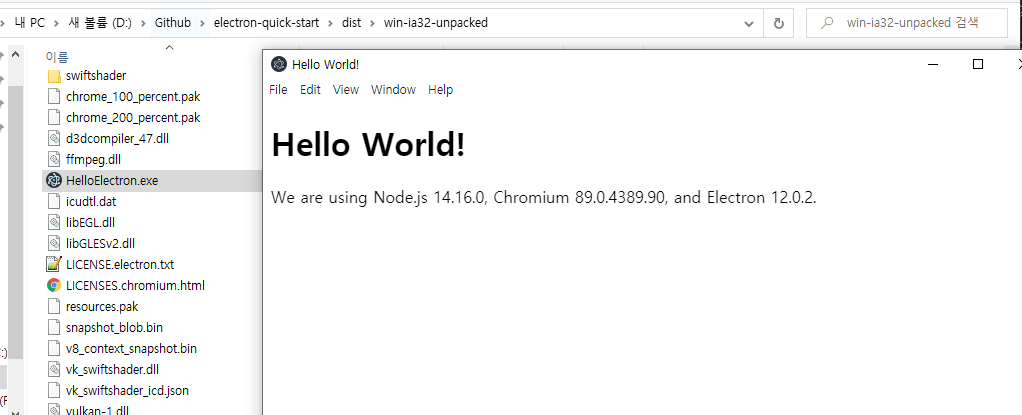Image resolution: width=1022 pixels, height=415 pixels.
Task: Click the libEGL.dll file icon
Action: [54, 222]
